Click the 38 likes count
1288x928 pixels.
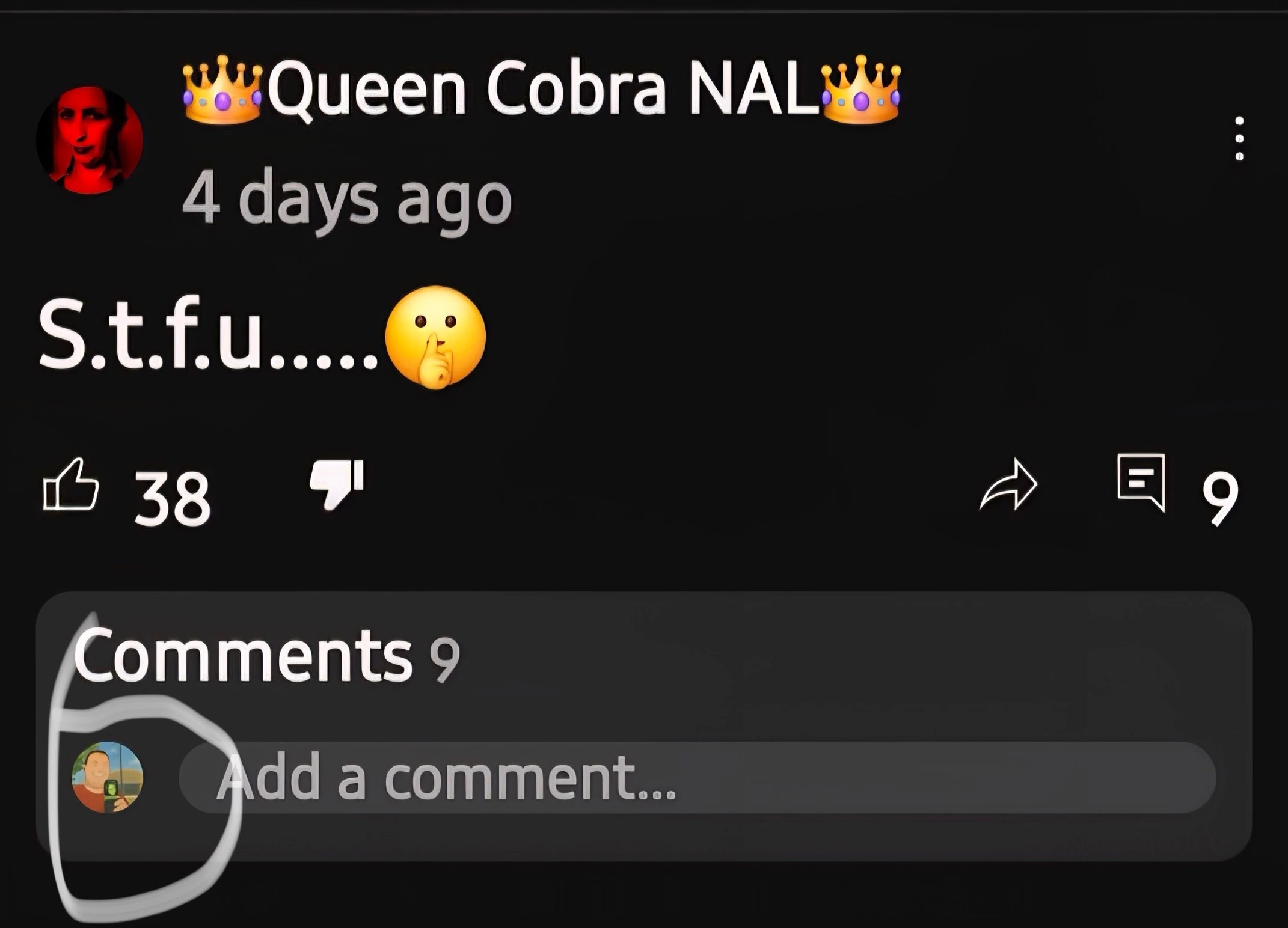172,498
